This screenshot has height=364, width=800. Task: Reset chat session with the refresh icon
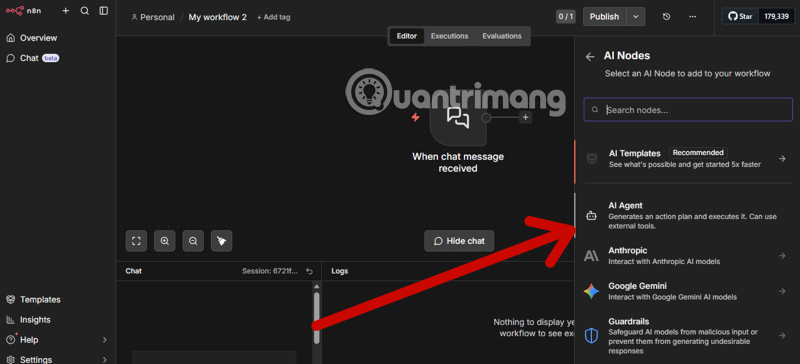coord(309,271)
